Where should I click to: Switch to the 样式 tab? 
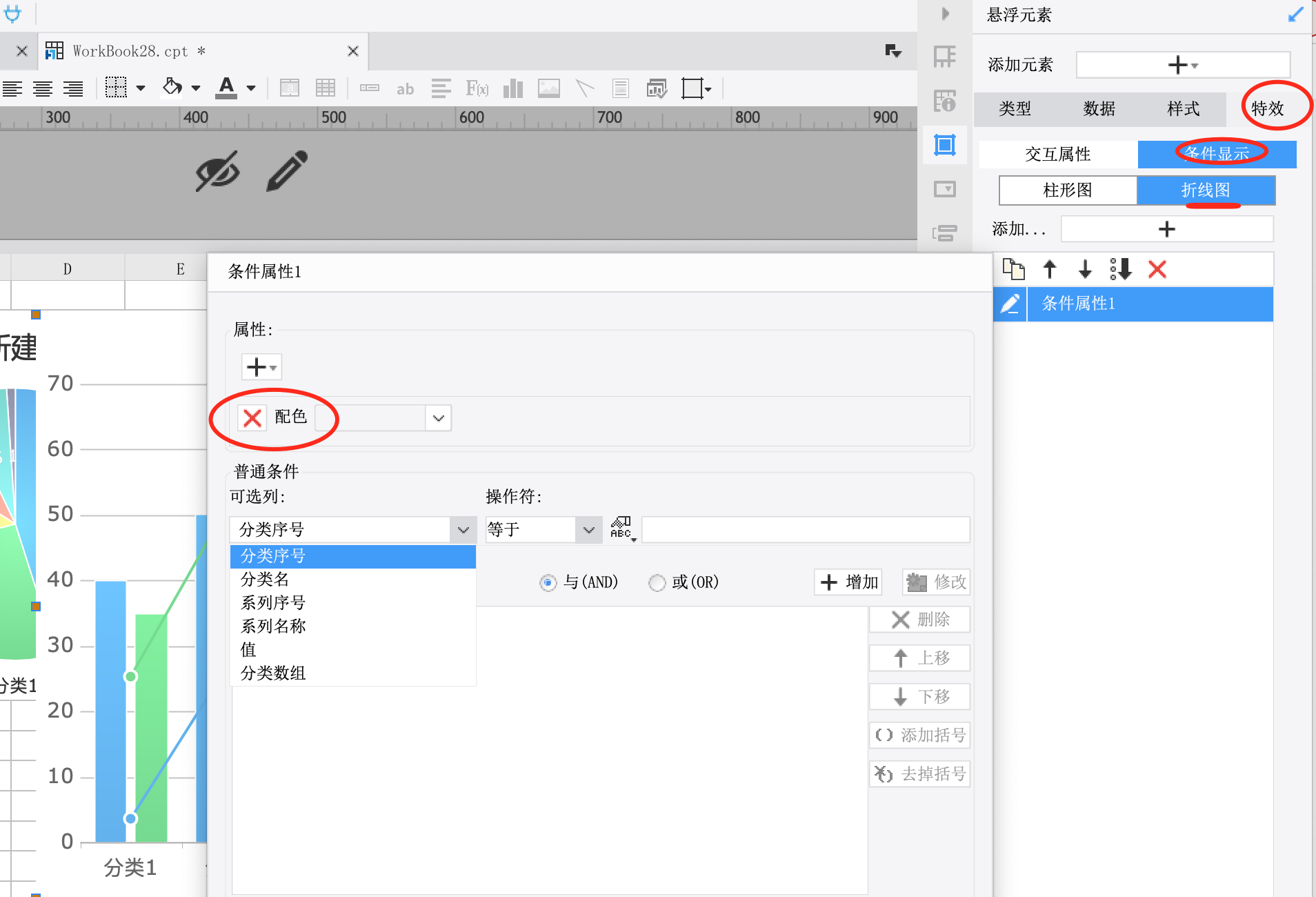click(1183, 108)
